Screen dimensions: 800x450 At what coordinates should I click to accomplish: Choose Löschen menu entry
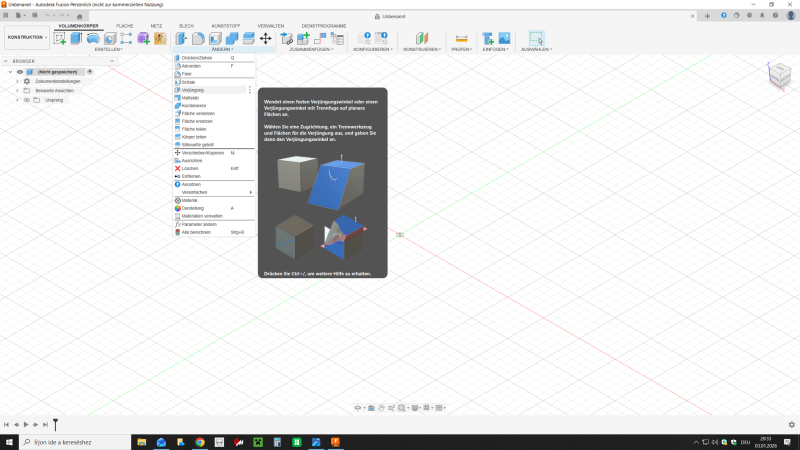pos(214,168)
